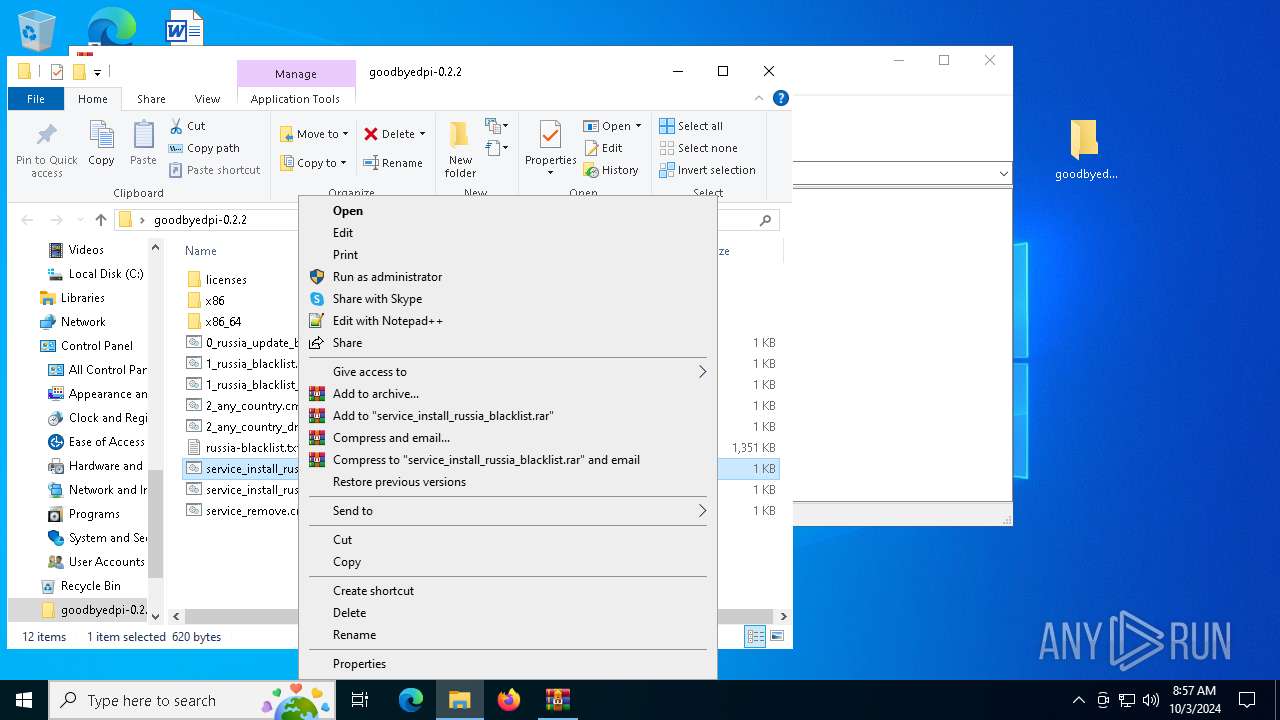Viewport: 1280px width, 720px height.
Task: Show hidden system tray icons chevron
Action: 1078,700
